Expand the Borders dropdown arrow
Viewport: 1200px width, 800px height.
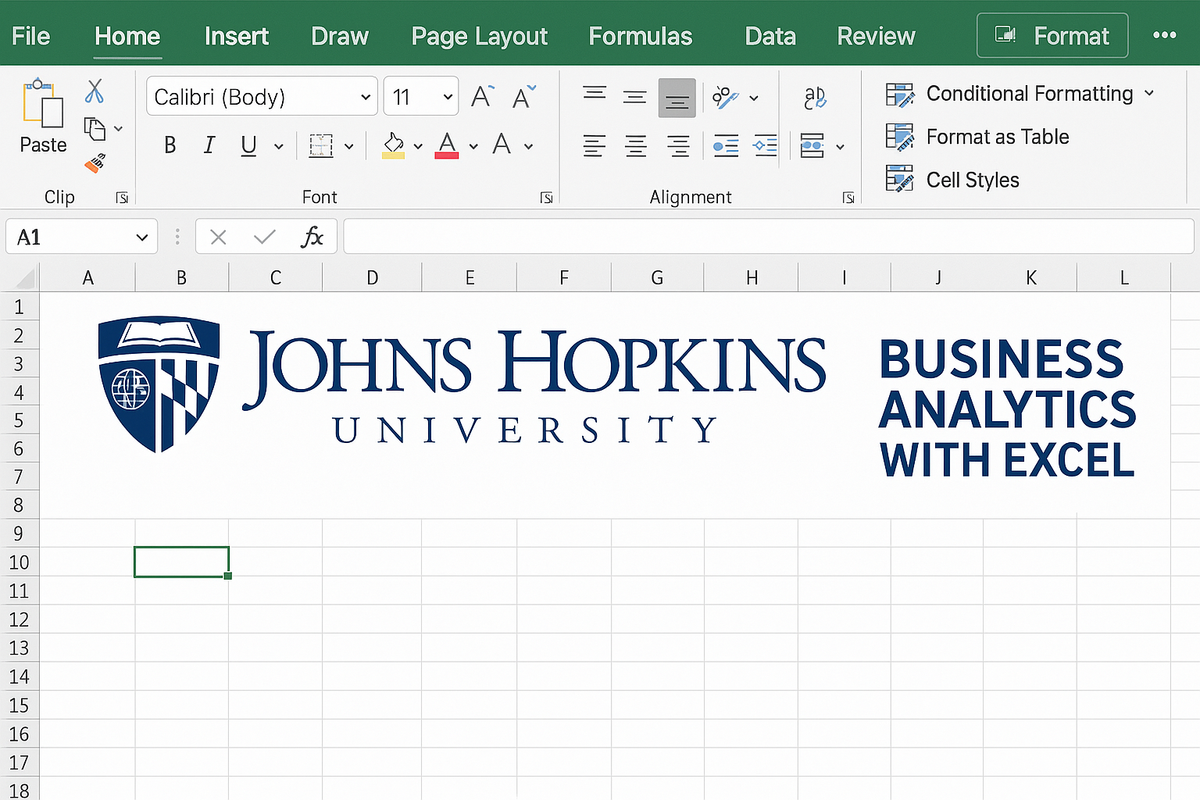(349, 147)
